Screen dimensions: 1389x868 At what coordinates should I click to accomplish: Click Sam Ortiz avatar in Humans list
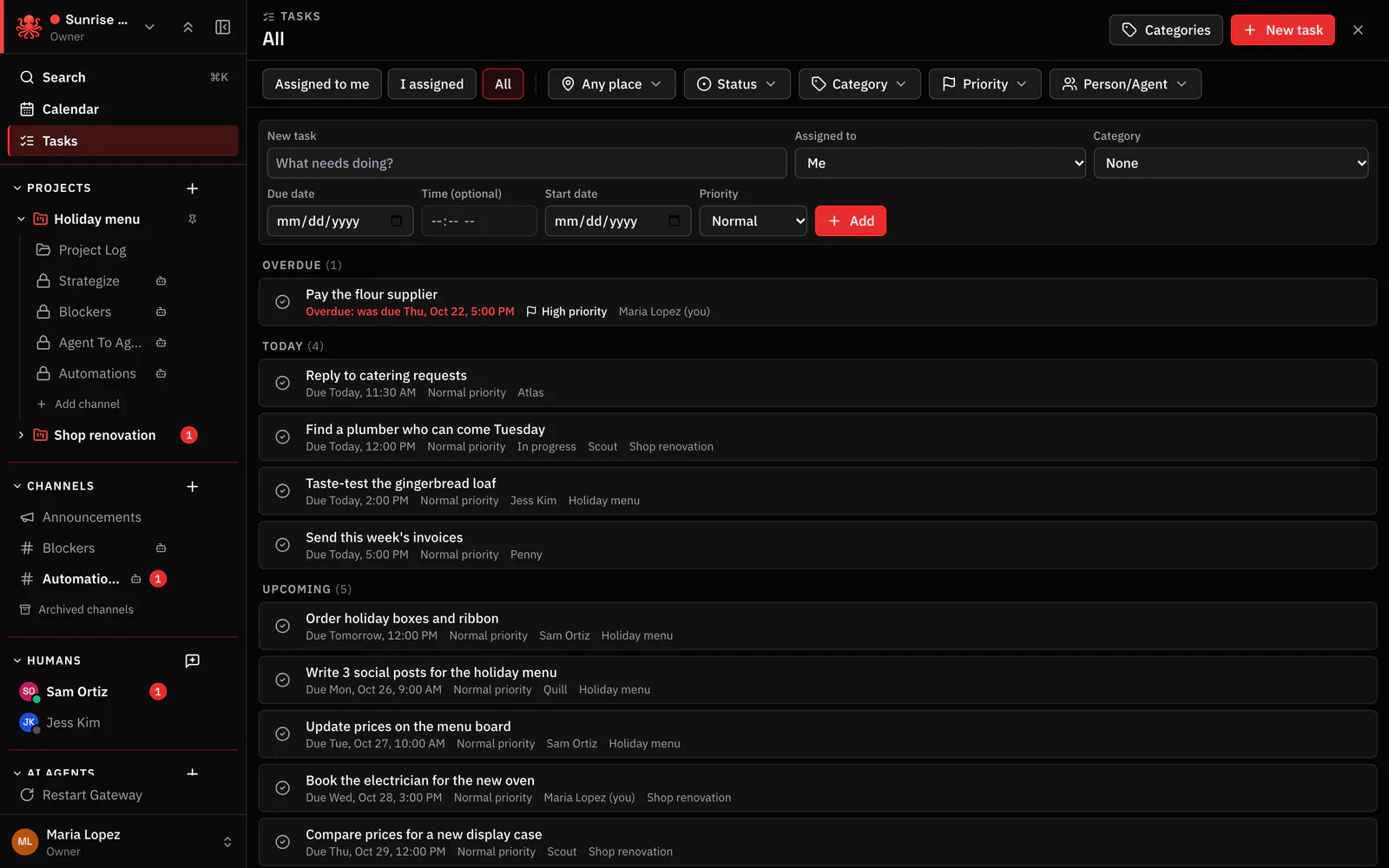click(29, 692)
